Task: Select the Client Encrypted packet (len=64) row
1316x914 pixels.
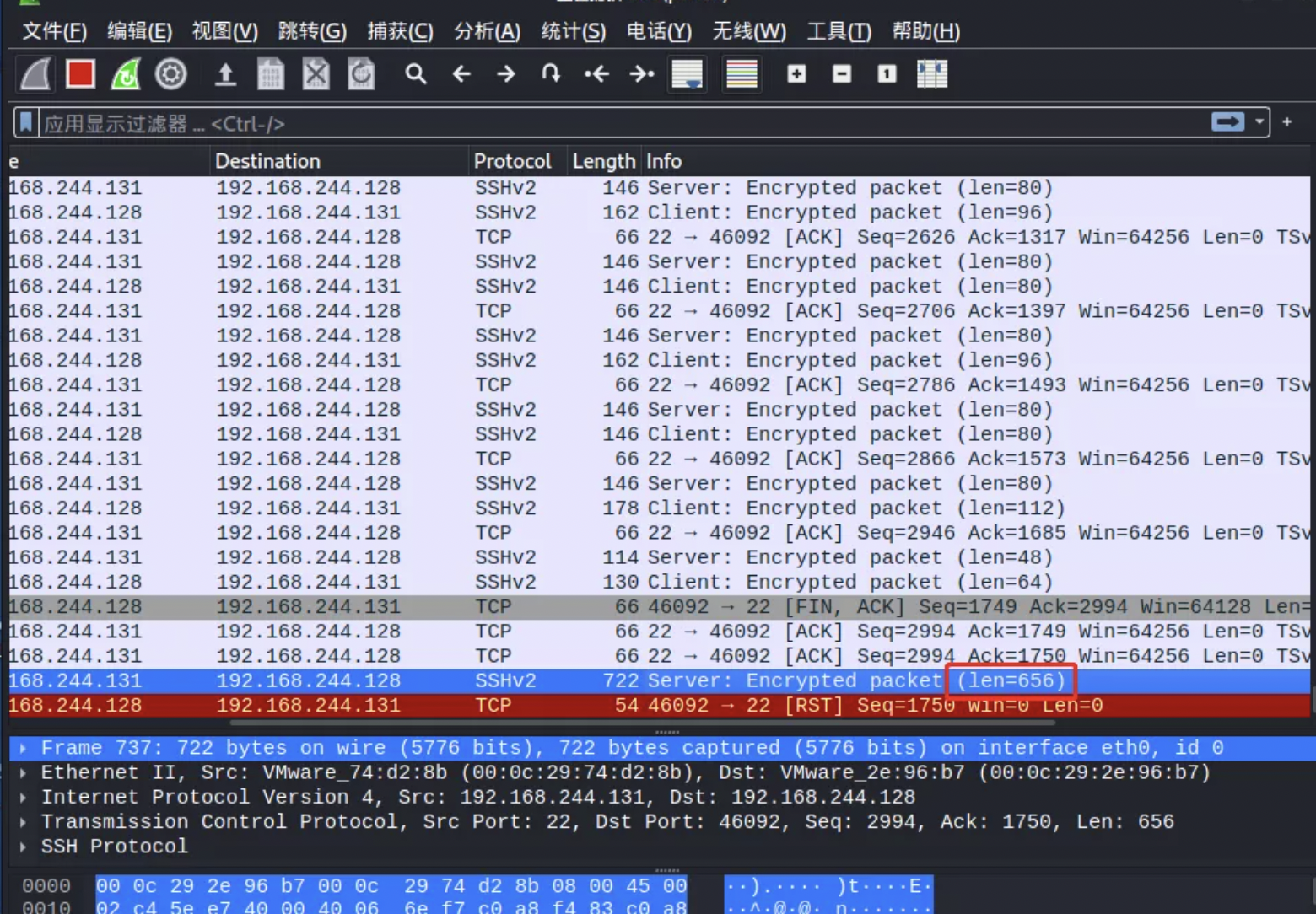Action: pos(660,583)
